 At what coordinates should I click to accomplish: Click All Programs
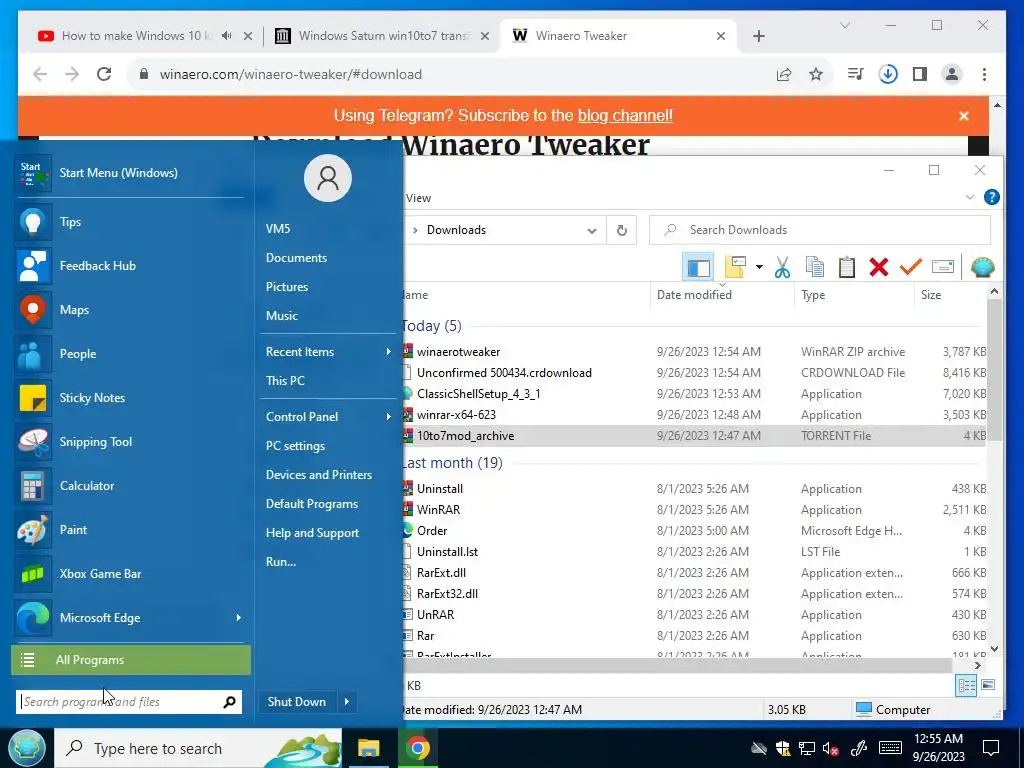(131, 660)
